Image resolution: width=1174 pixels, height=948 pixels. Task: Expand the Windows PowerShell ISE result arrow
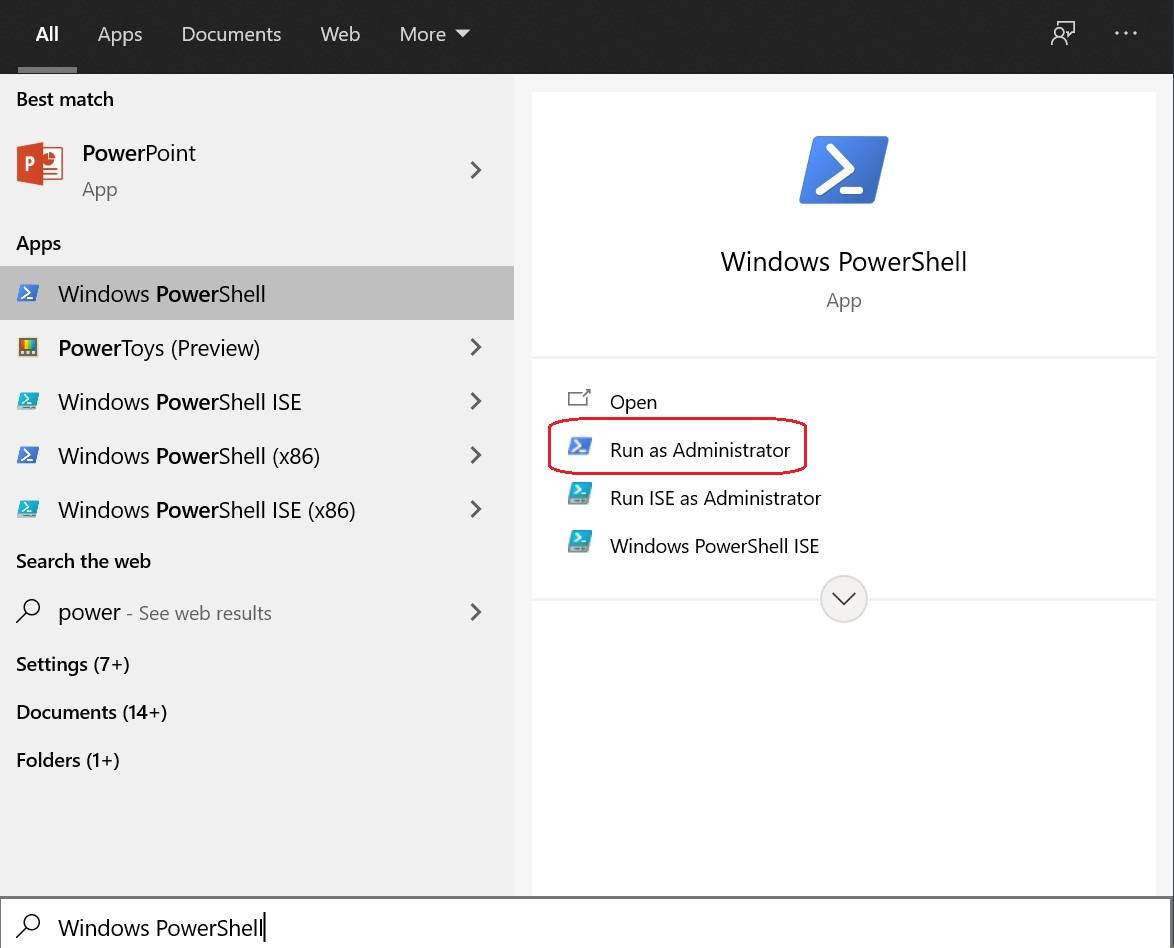pos(475,401)
